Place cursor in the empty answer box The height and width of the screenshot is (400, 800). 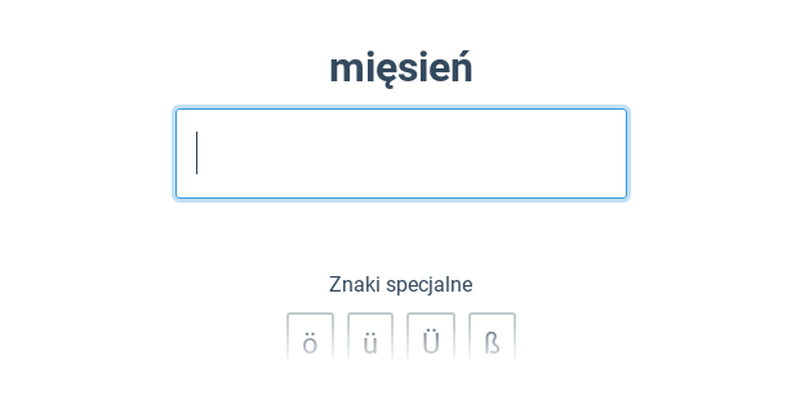tap(401, 154)
